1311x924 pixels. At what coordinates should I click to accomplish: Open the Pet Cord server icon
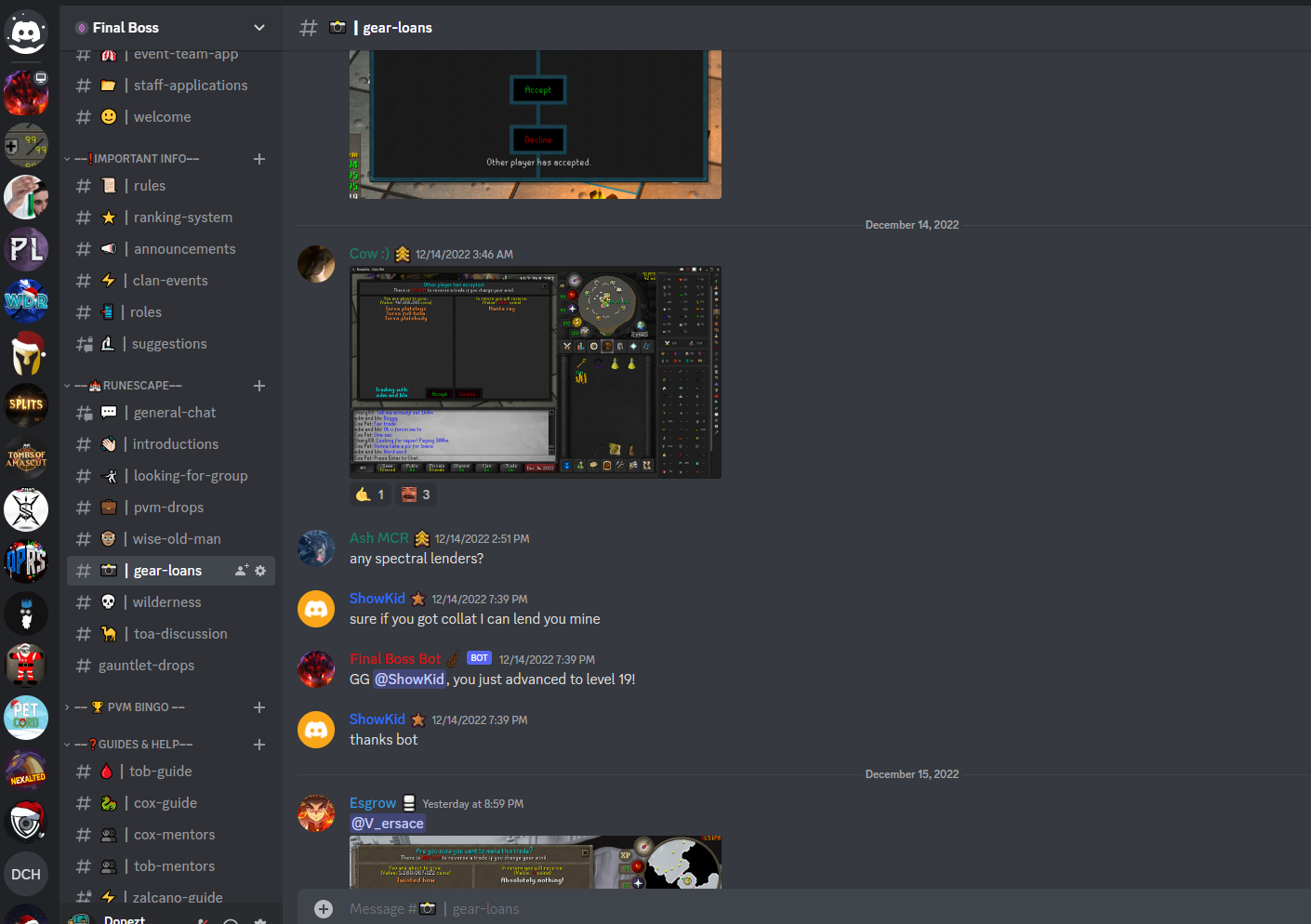[x=26, y=718]
